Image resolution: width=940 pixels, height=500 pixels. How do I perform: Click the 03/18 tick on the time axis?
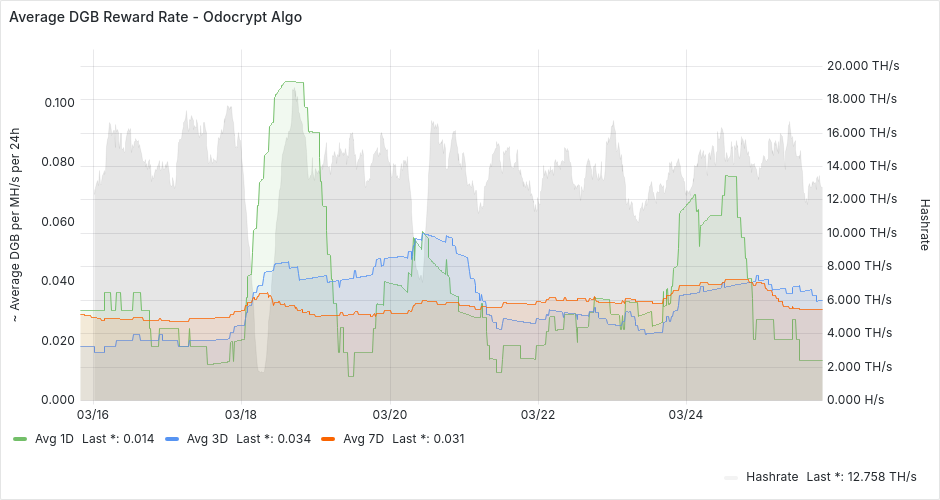(x=241, y=413)
